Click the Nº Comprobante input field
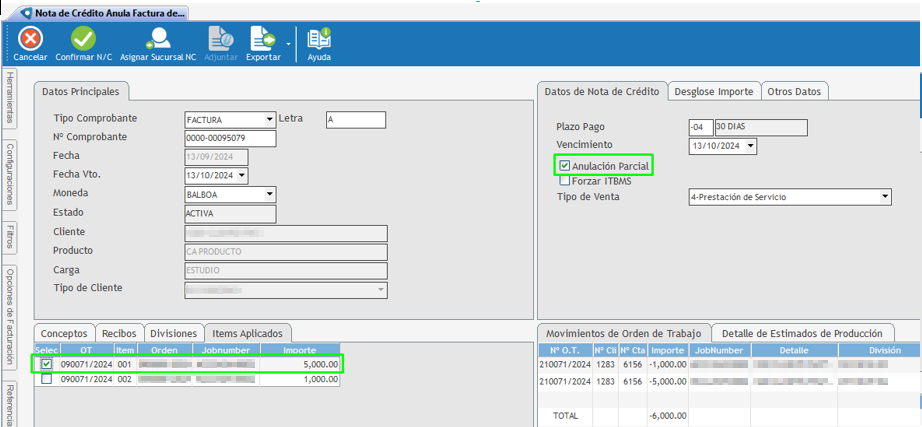The image size is (922, 427). [230, 138]
